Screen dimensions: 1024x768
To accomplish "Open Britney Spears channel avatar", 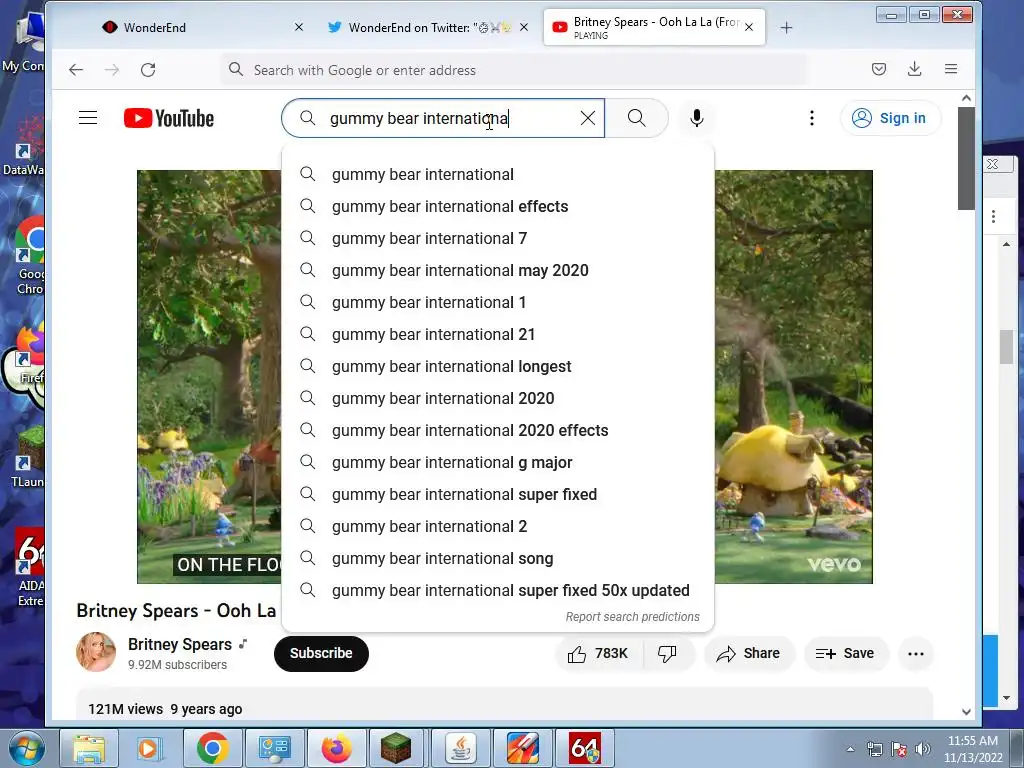I will click(96, 652).
